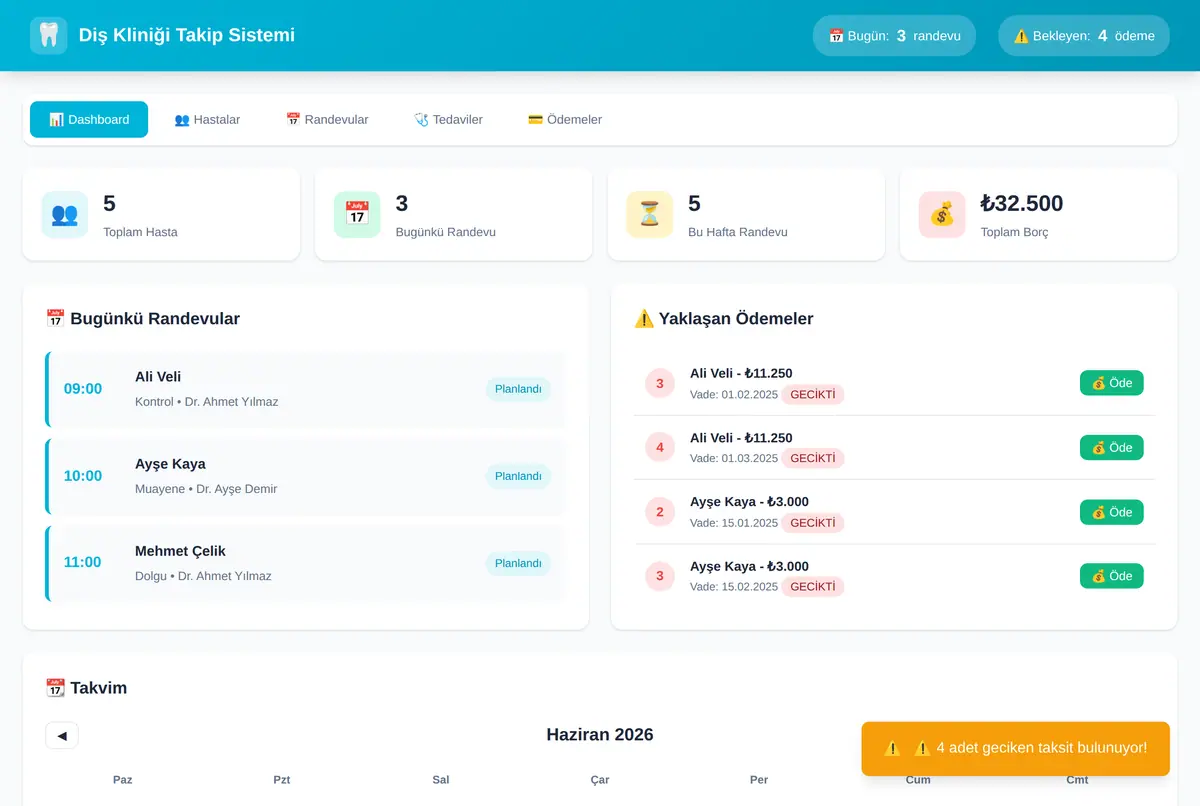Click the installment badge 4 for Ali Veli
This screenshot has height=806, width=1200.
point(660,447)
